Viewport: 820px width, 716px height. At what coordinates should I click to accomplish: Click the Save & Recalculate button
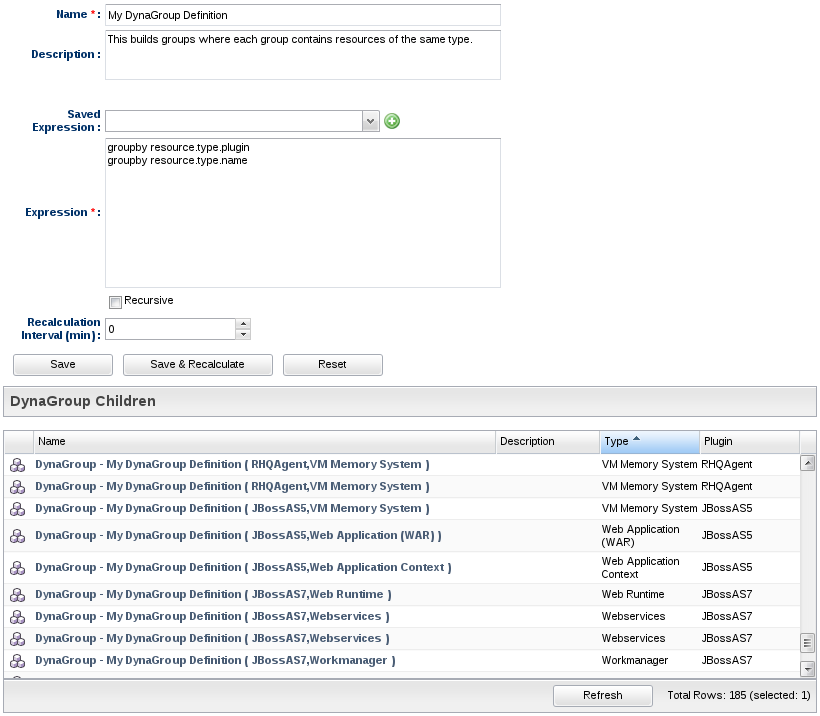pyautogui.click(x=198, y=365)
